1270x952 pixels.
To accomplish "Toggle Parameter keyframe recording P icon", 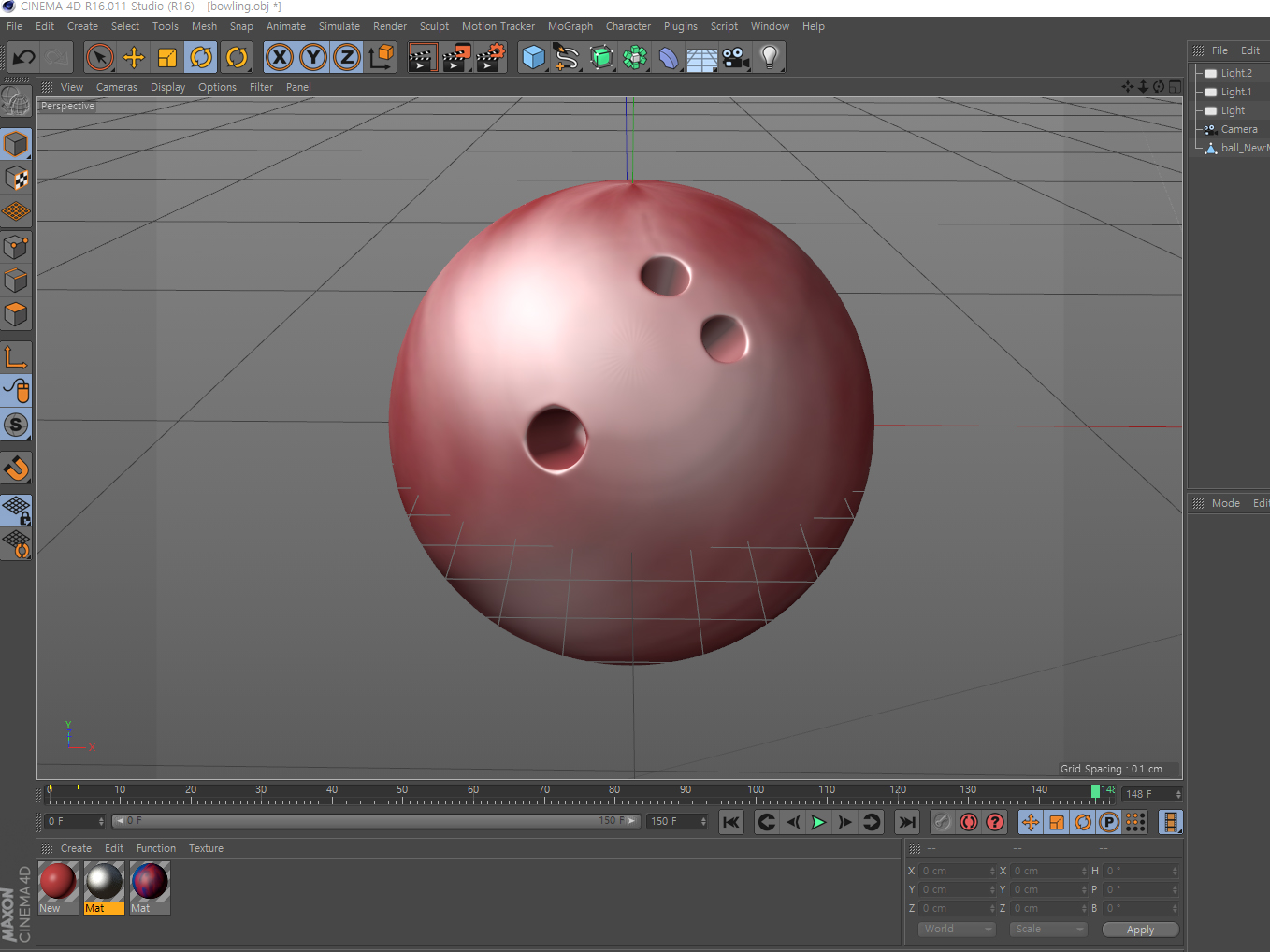I will pyautogui.click(x=1109, y=822).
